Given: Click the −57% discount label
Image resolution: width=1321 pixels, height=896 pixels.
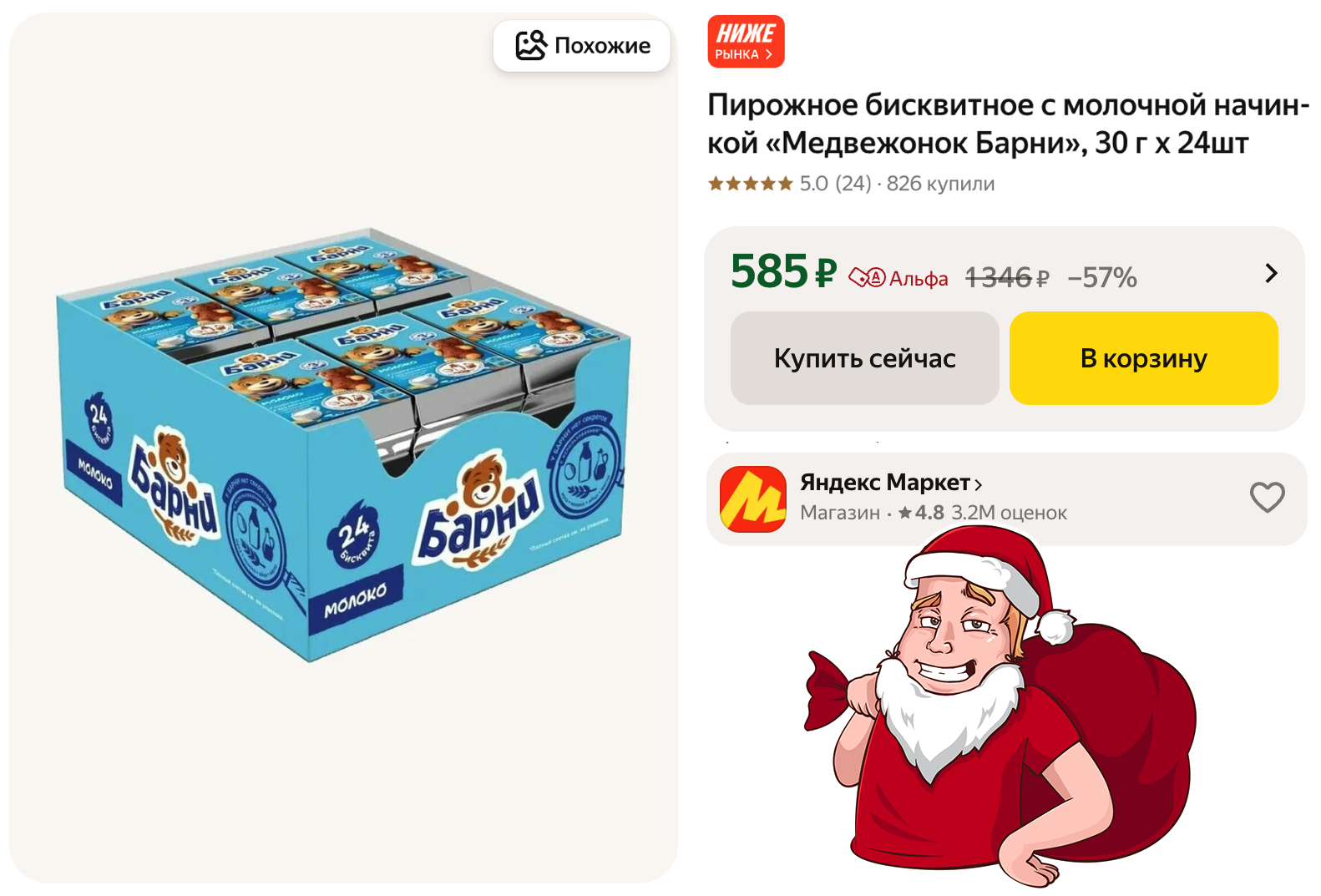Looking at the screenshot, I should [1102, 277].
